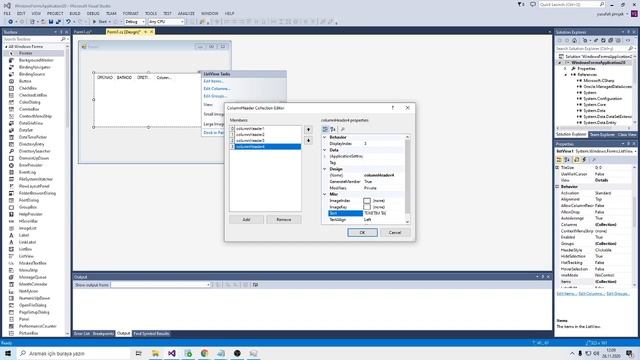
Task: Switch to the Form1.cs code tab
Action: (x=83, y=32)
